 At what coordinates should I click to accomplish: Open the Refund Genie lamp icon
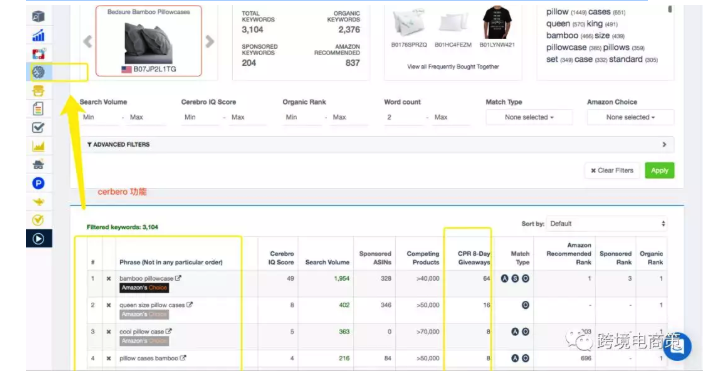(x=38, y=202)
